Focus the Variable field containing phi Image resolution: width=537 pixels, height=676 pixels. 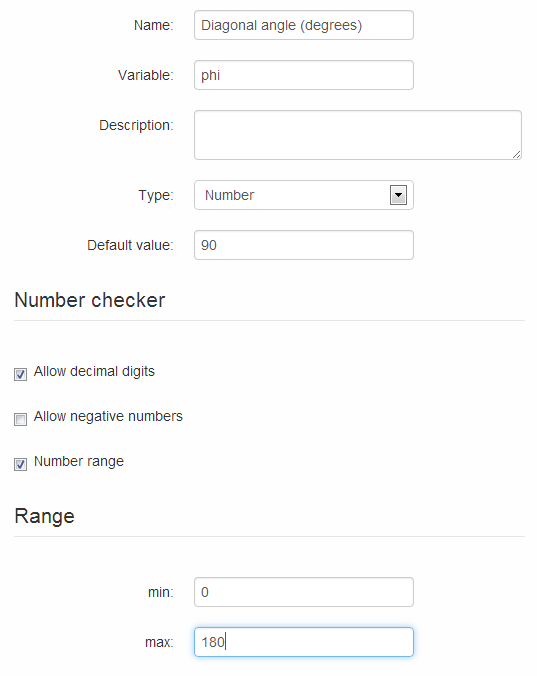pyautogui.click(x=304, y=75)
